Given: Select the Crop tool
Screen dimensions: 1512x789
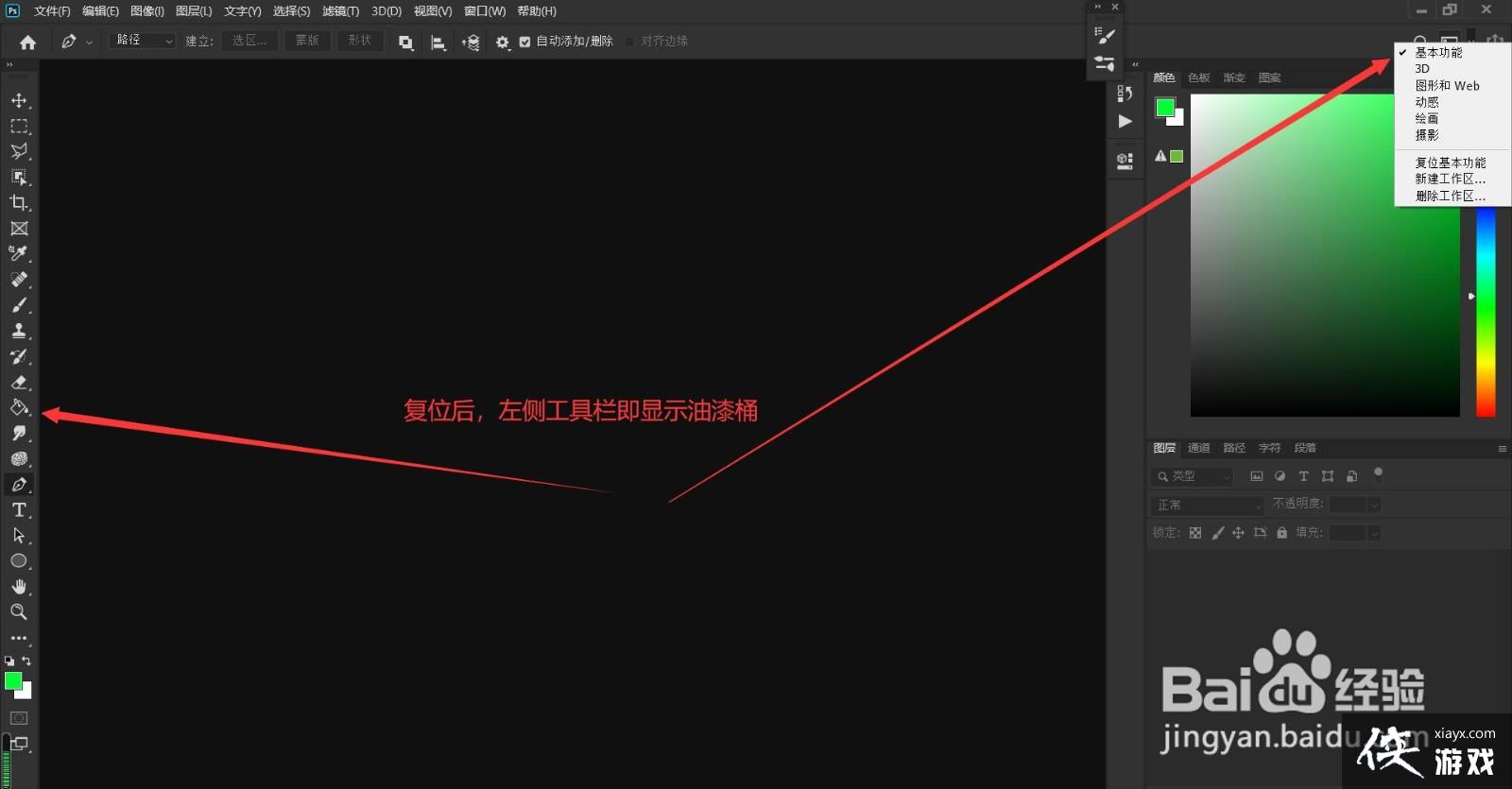Looking at the screenshot, I should pos(19,202).
